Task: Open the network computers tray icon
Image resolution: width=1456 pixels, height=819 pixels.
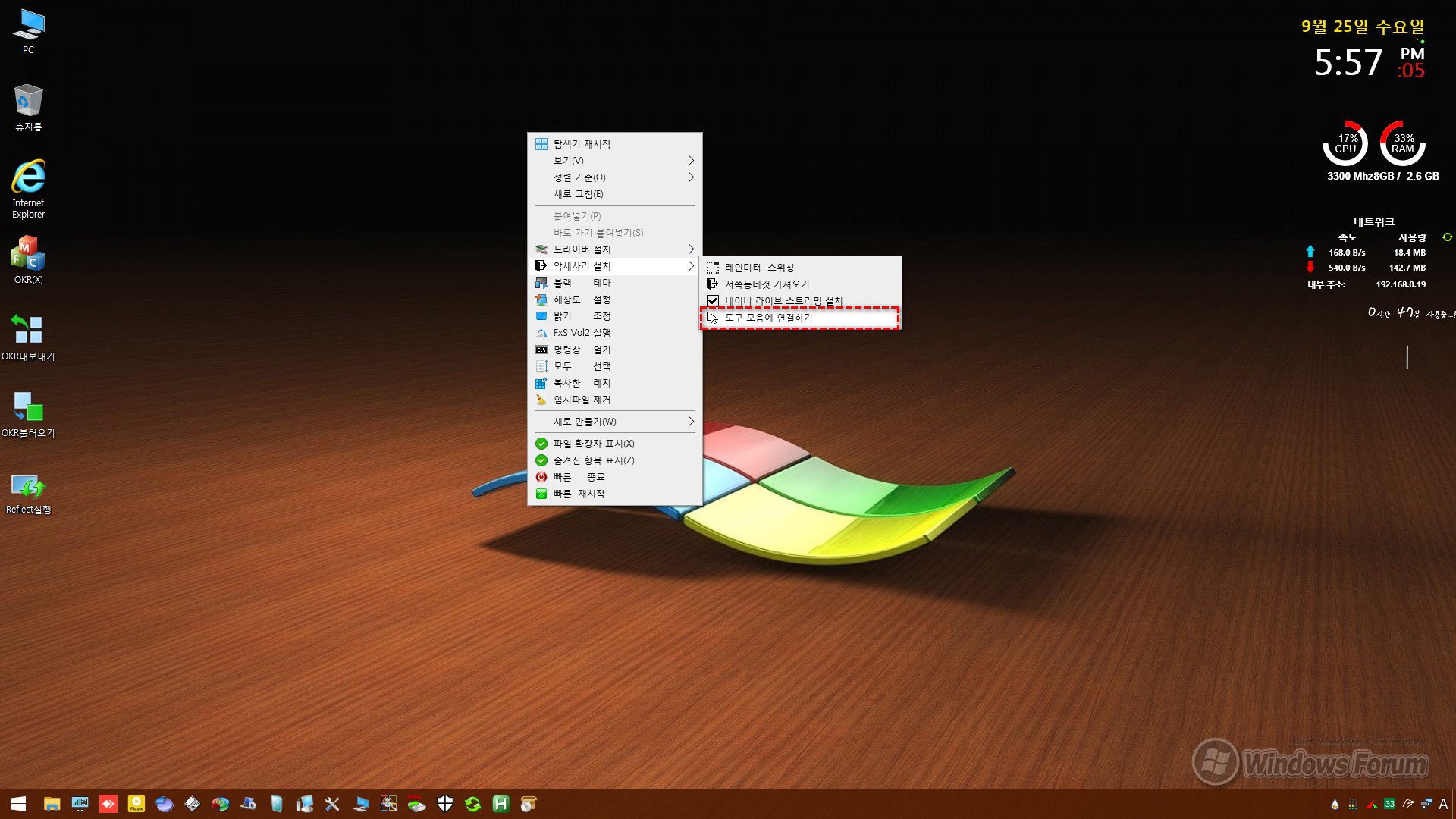Action: pyautogui.click(x=1426, y=804)
